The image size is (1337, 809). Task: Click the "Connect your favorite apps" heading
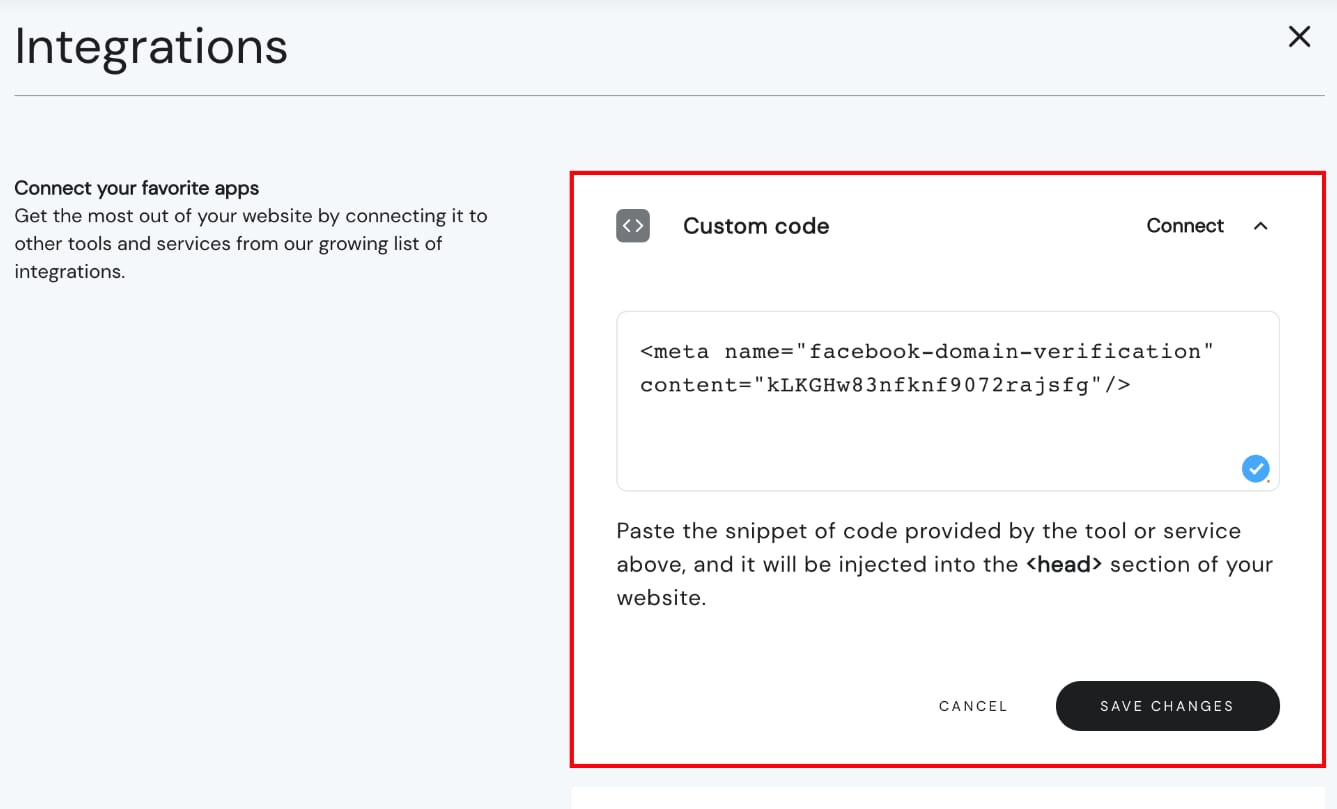[137, 188]
